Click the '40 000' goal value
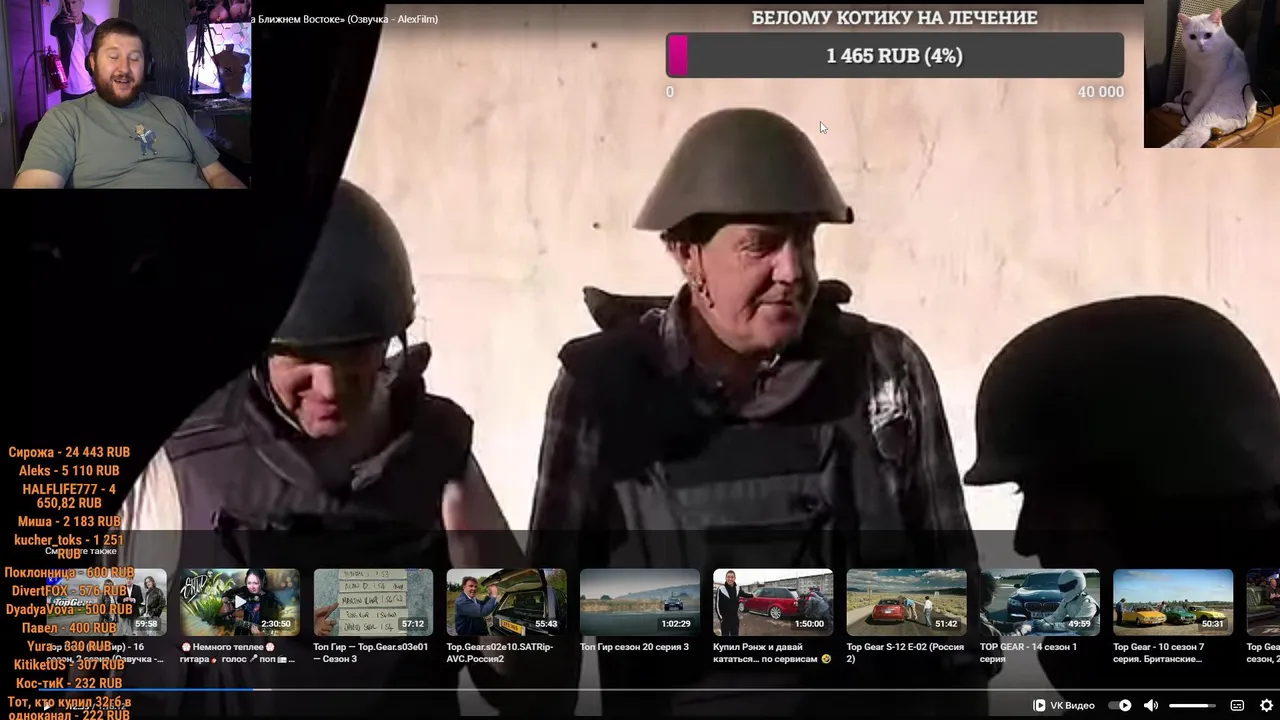 pos(1101,92)
